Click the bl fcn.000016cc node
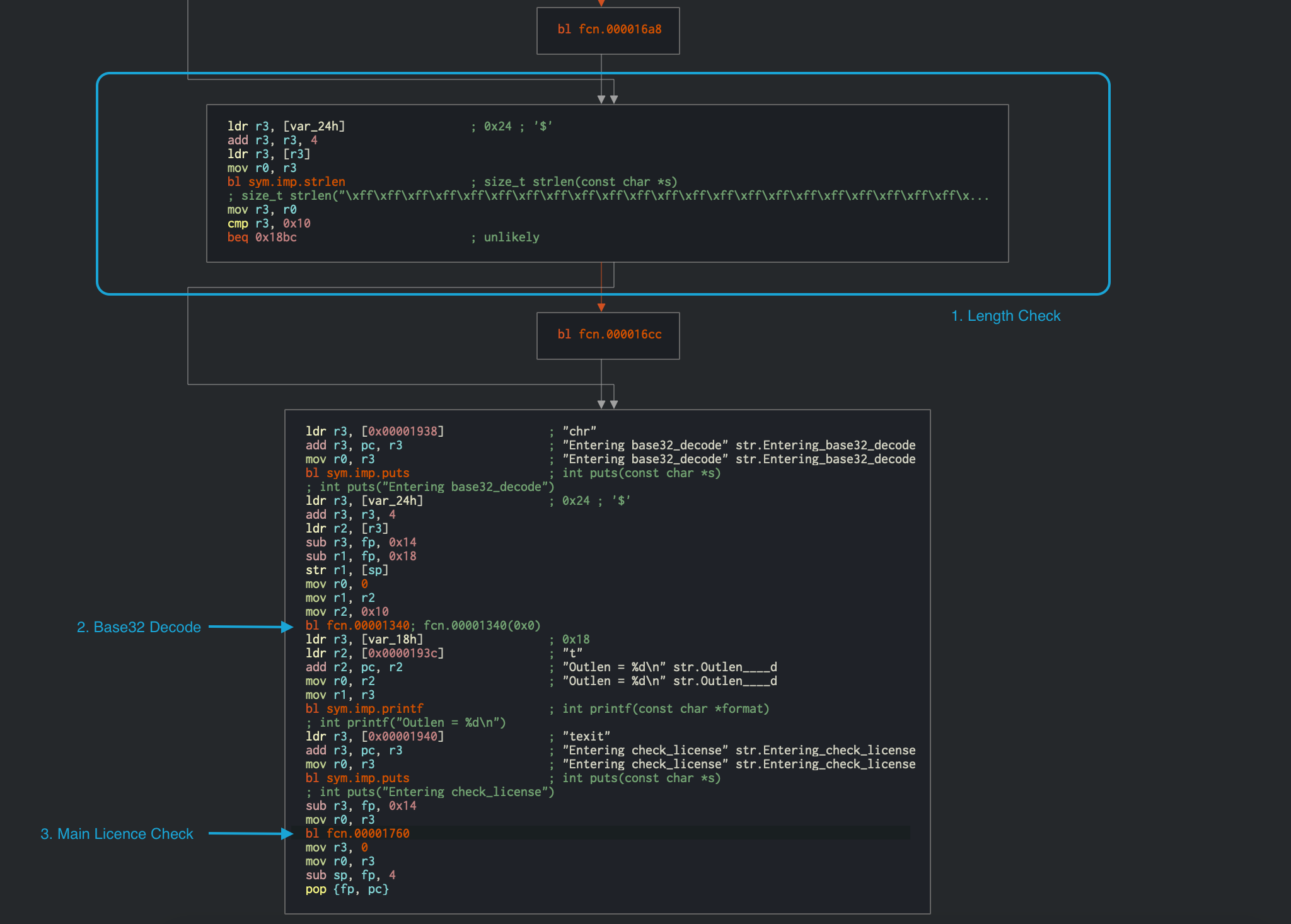 [x=608, y=335]
